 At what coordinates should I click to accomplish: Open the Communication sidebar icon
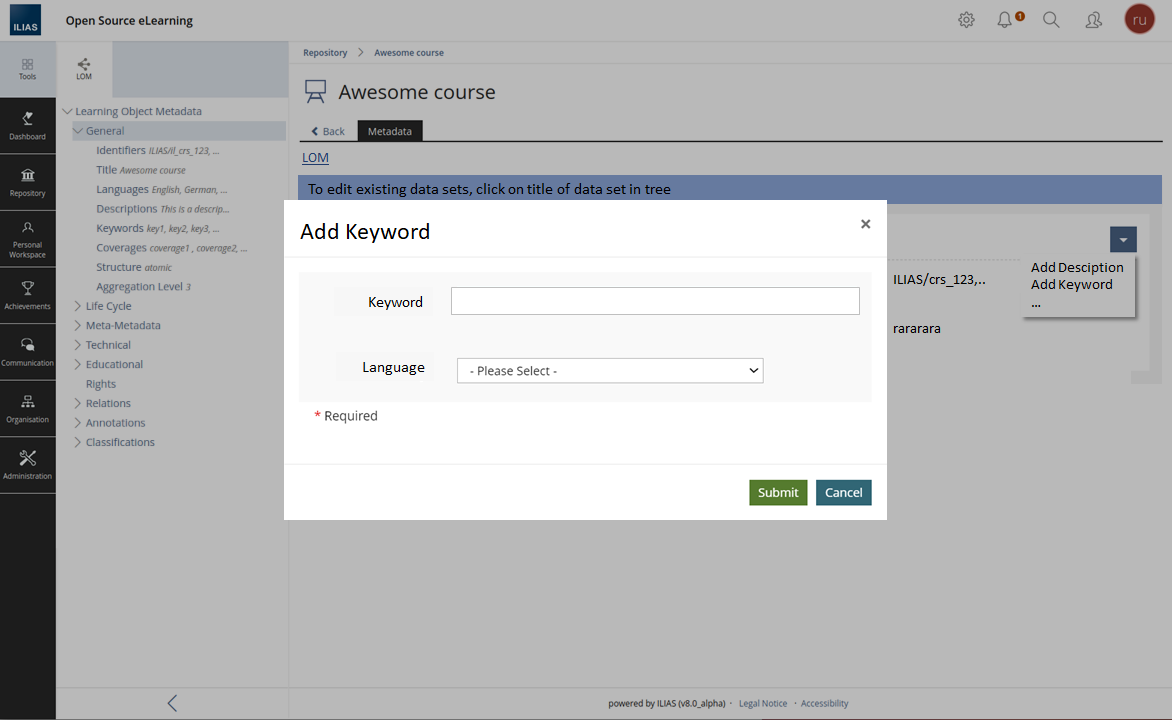click(x=27, y=351)
